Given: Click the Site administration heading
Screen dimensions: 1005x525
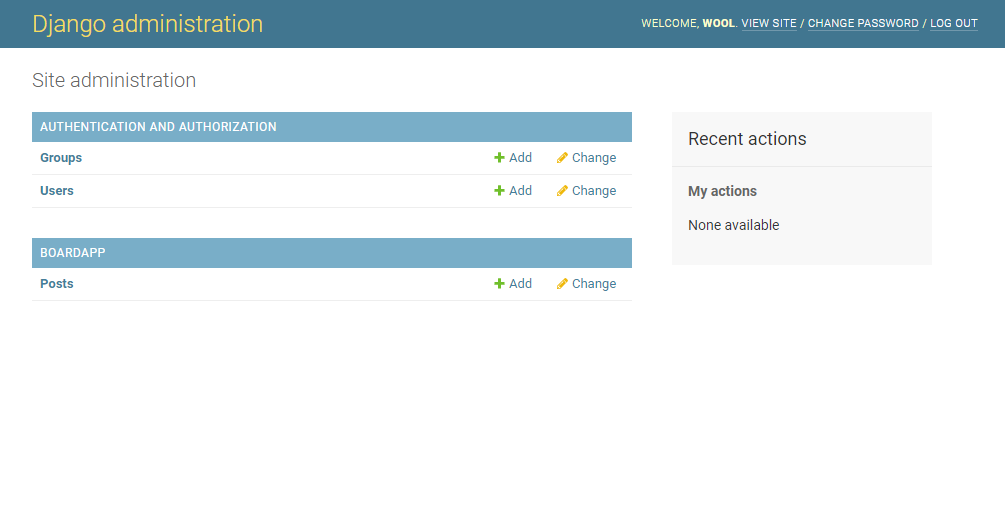Looking at the screenshot, I should point(114,80).
